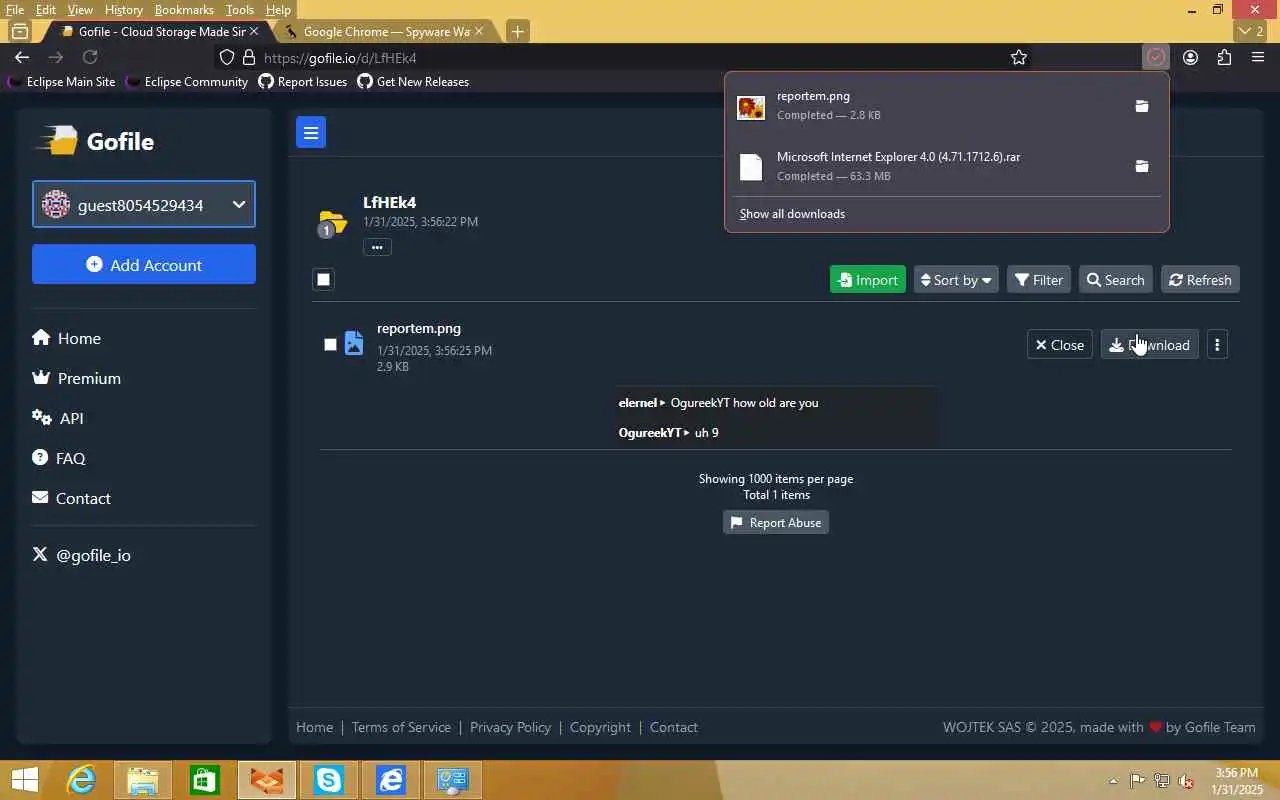
Task: Open the Tools menu
Action: pos(240,9)
